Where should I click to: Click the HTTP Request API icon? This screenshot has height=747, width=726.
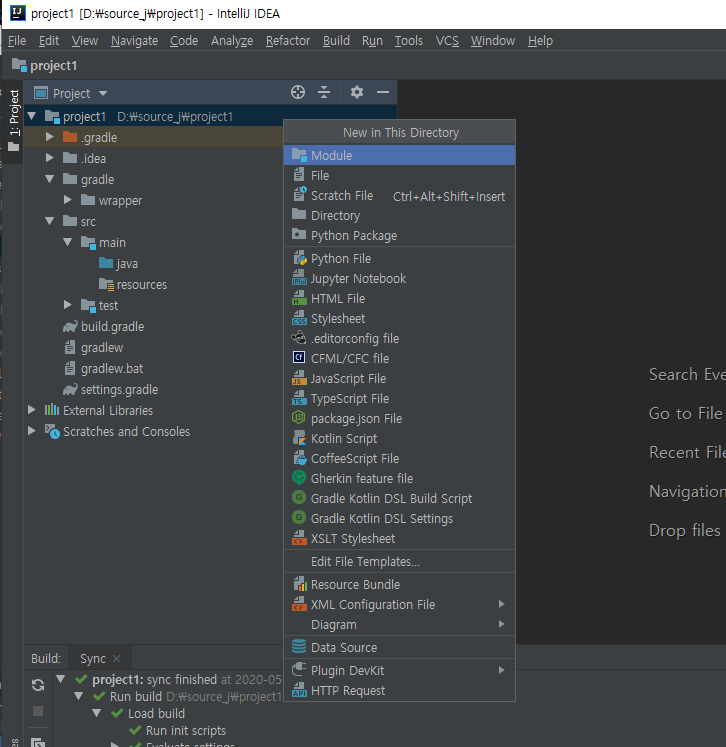click(299, 690)
